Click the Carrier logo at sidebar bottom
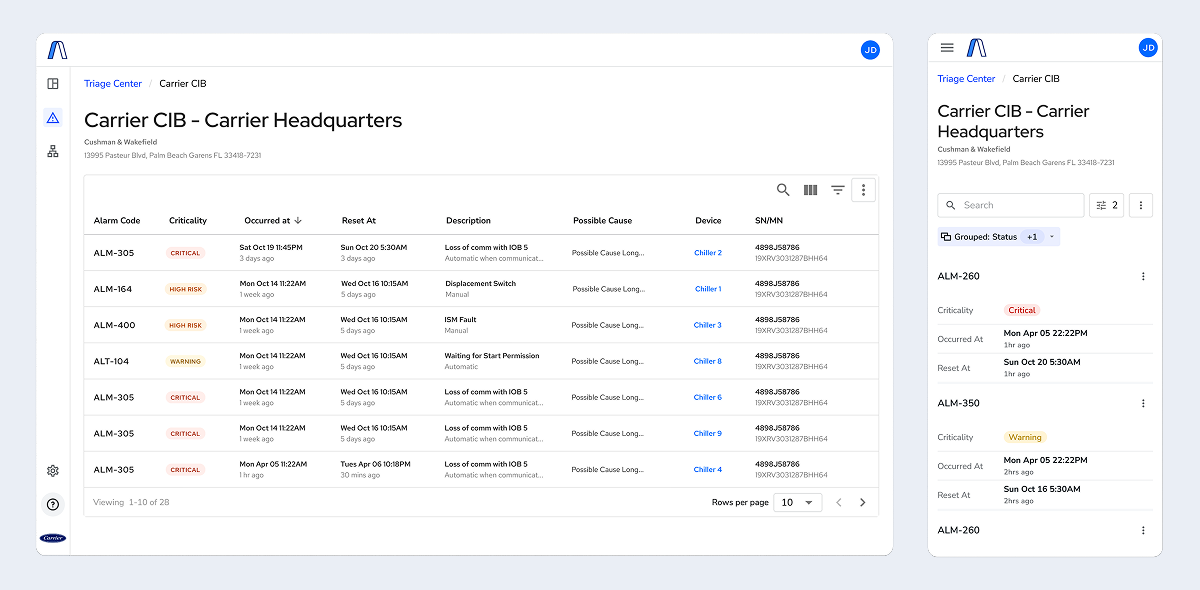Viewport: 1200px width, 590px height. click(53, 538)
